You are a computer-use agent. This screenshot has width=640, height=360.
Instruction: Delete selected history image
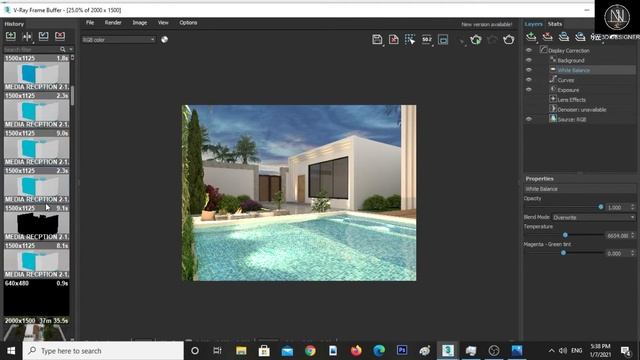click(x=60, y=36)
